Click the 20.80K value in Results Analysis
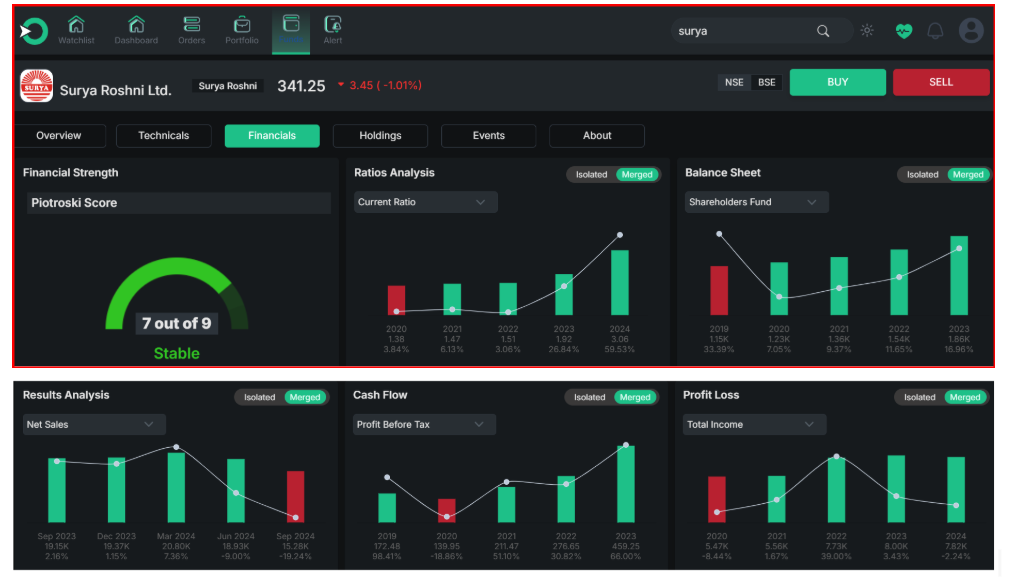Image resolution: width=1011 pixels, height=584 pixels. point(176,546)
